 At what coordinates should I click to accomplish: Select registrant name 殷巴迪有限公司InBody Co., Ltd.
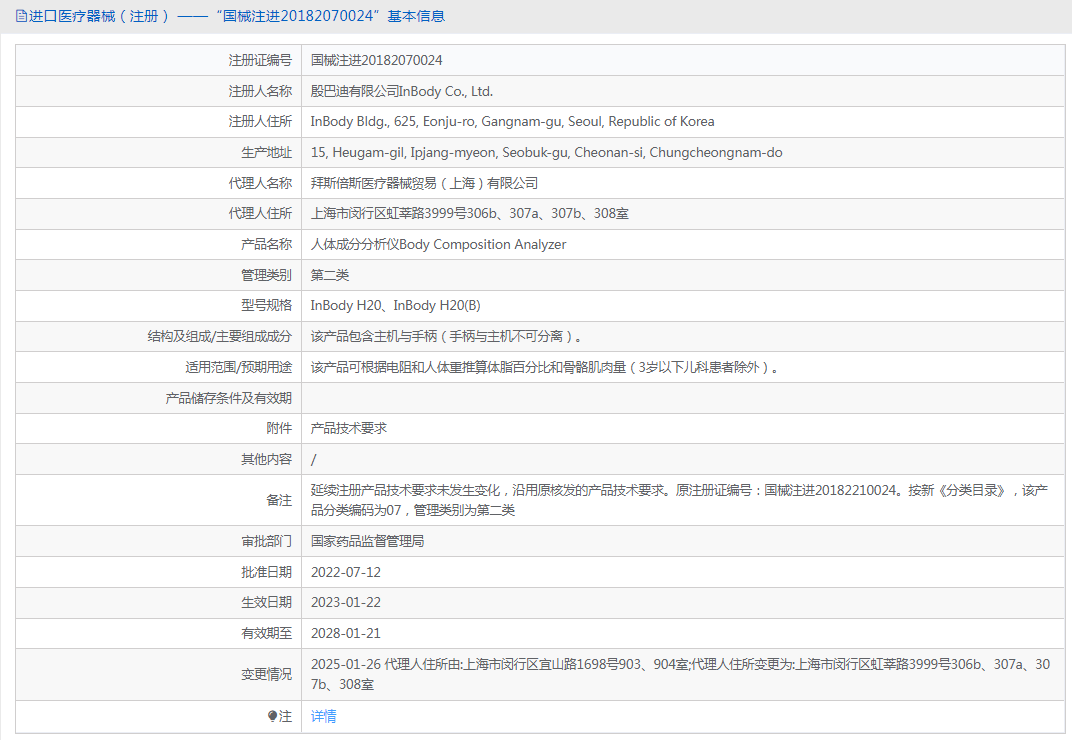(402, 91)
